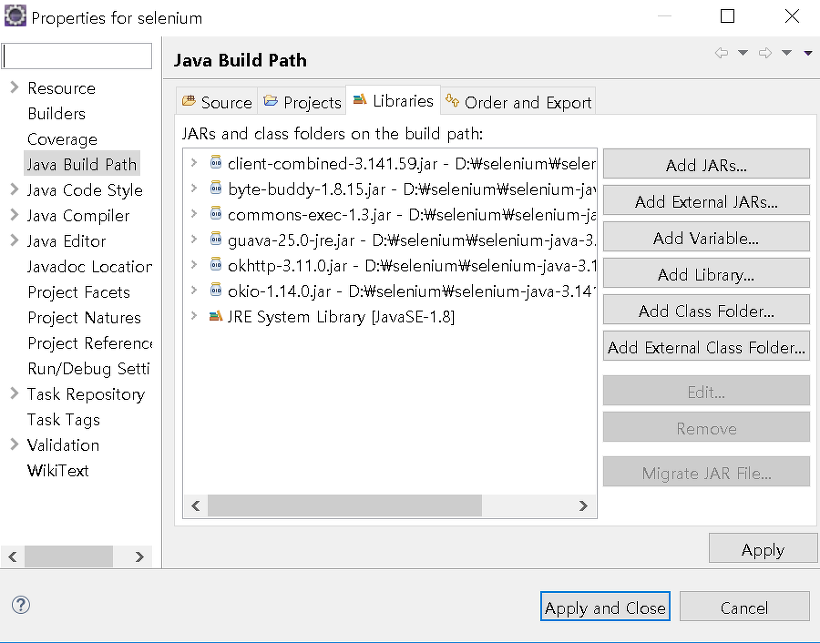
Task: Select WikiText category
Action: [58, 470]
